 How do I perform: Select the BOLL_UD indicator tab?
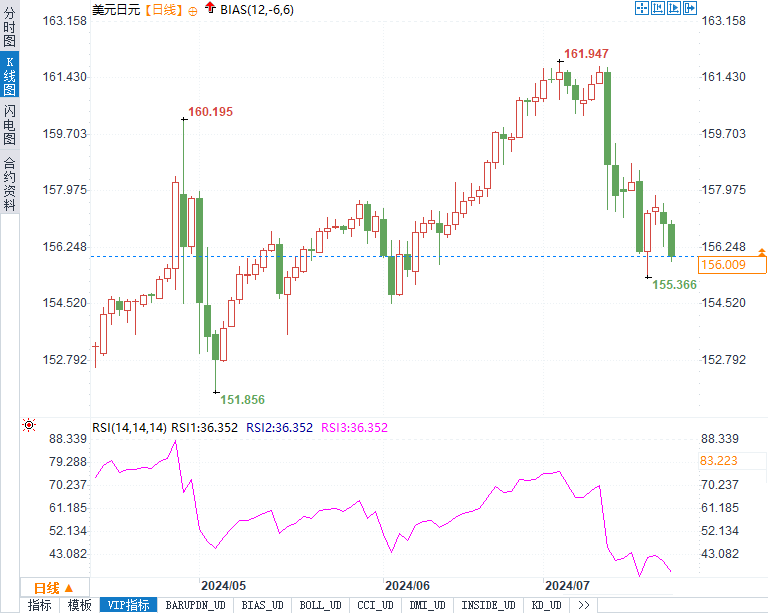(x=319, y=605)
